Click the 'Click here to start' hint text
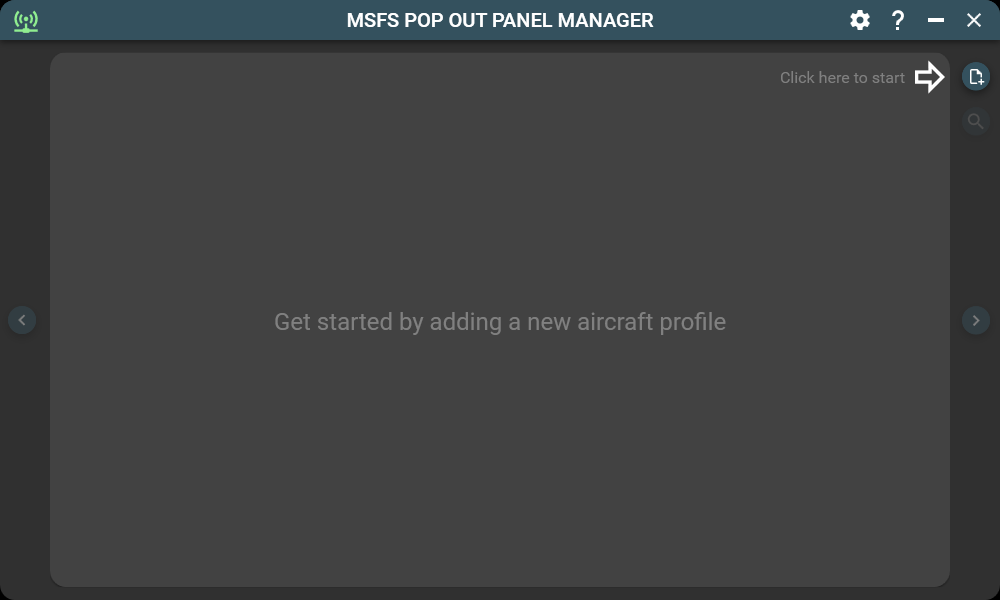The height and width of the screenshot is (600, 1000). [842, 78]
